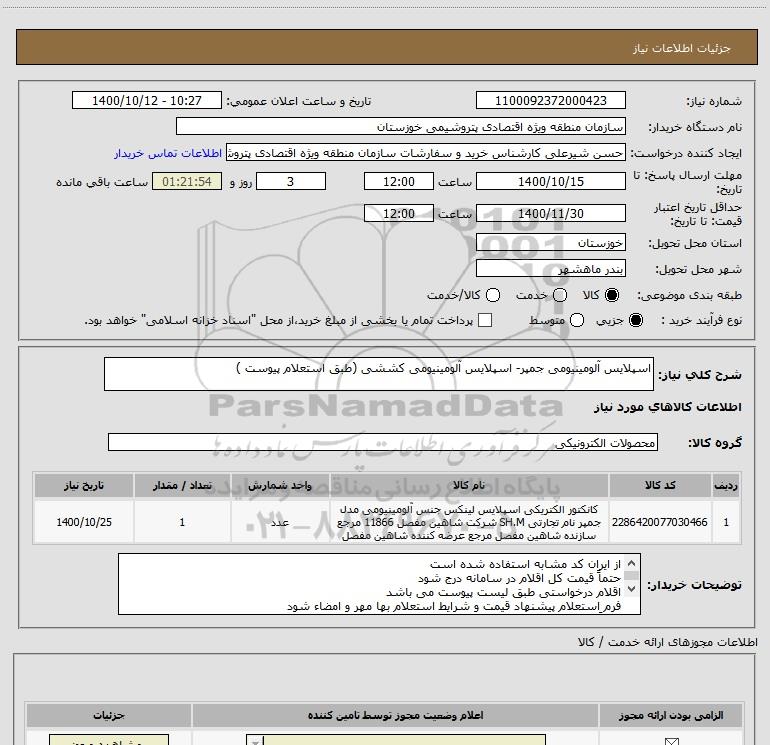Click the جزئیات column header in license table
Screen dimensions: 770x745
click(109, 716)
